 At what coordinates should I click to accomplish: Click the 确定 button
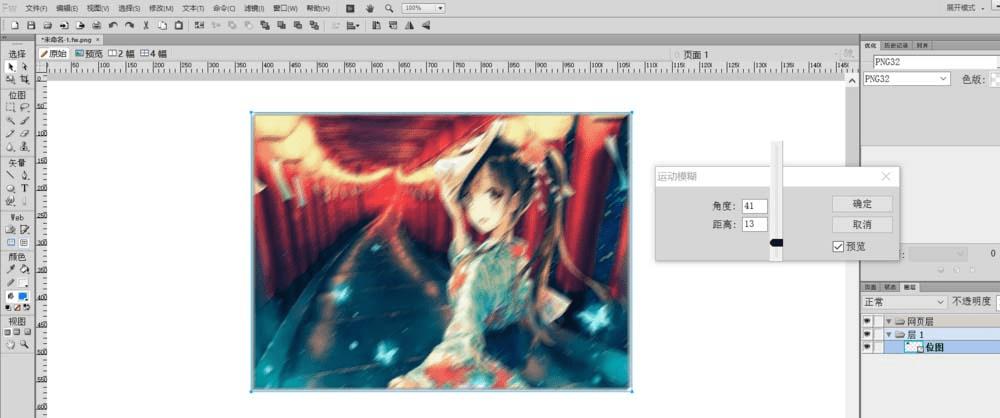coord(862,204)
